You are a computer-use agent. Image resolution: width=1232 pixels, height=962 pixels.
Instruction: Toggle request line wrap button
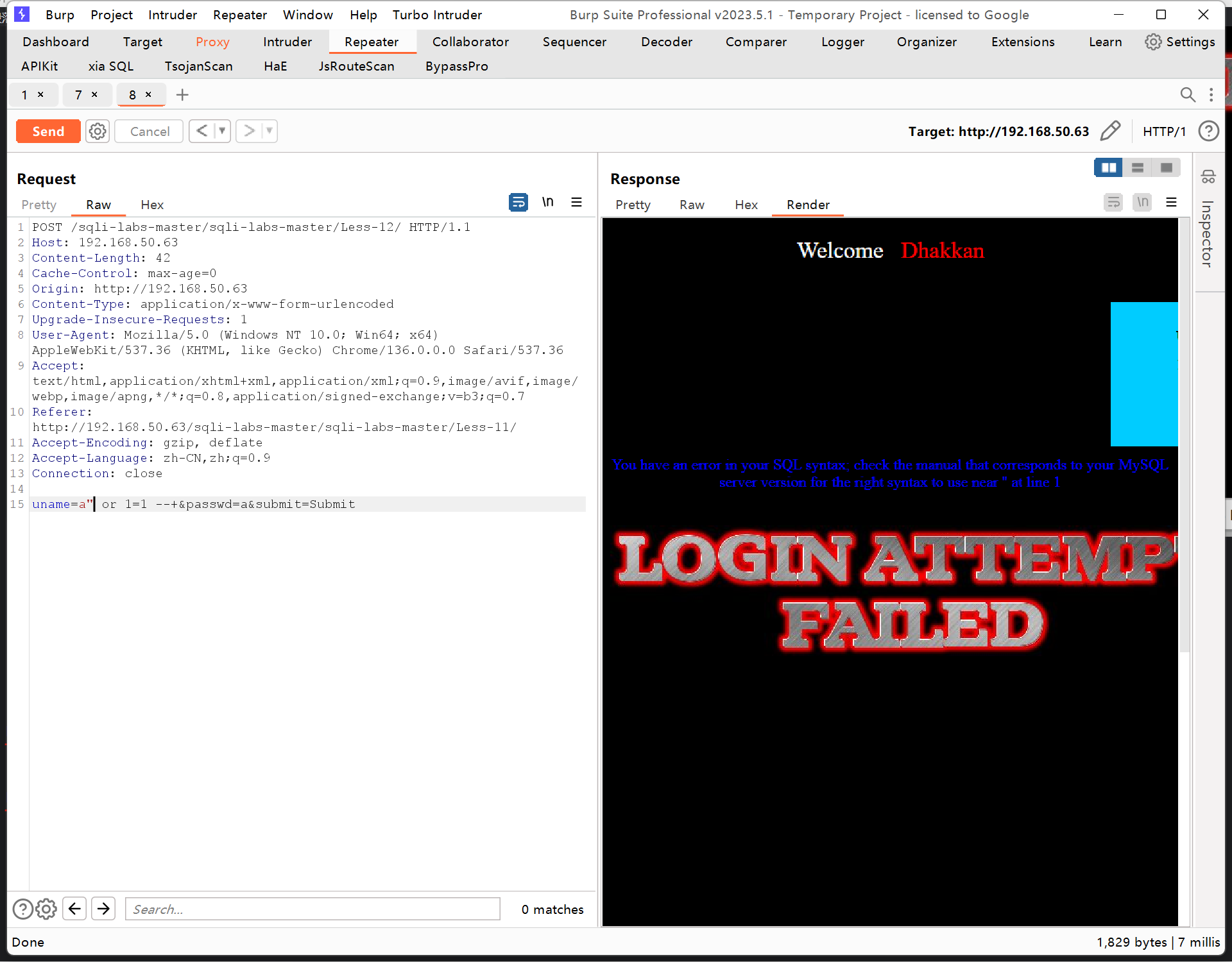tap(518, 203)
